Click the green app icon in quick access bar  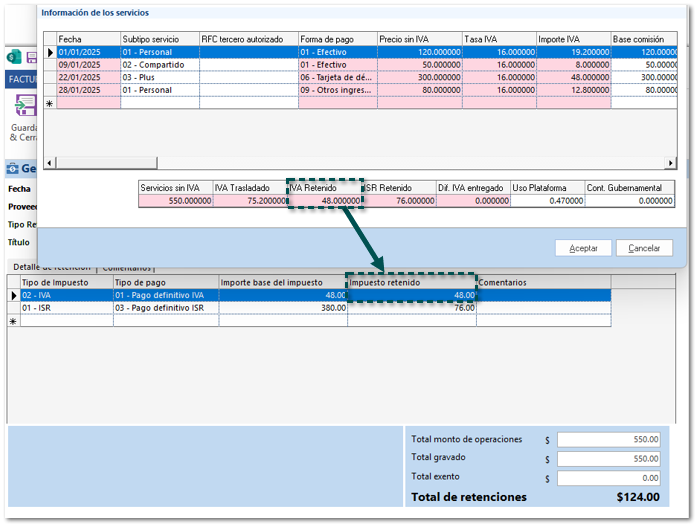pos(12,58)
